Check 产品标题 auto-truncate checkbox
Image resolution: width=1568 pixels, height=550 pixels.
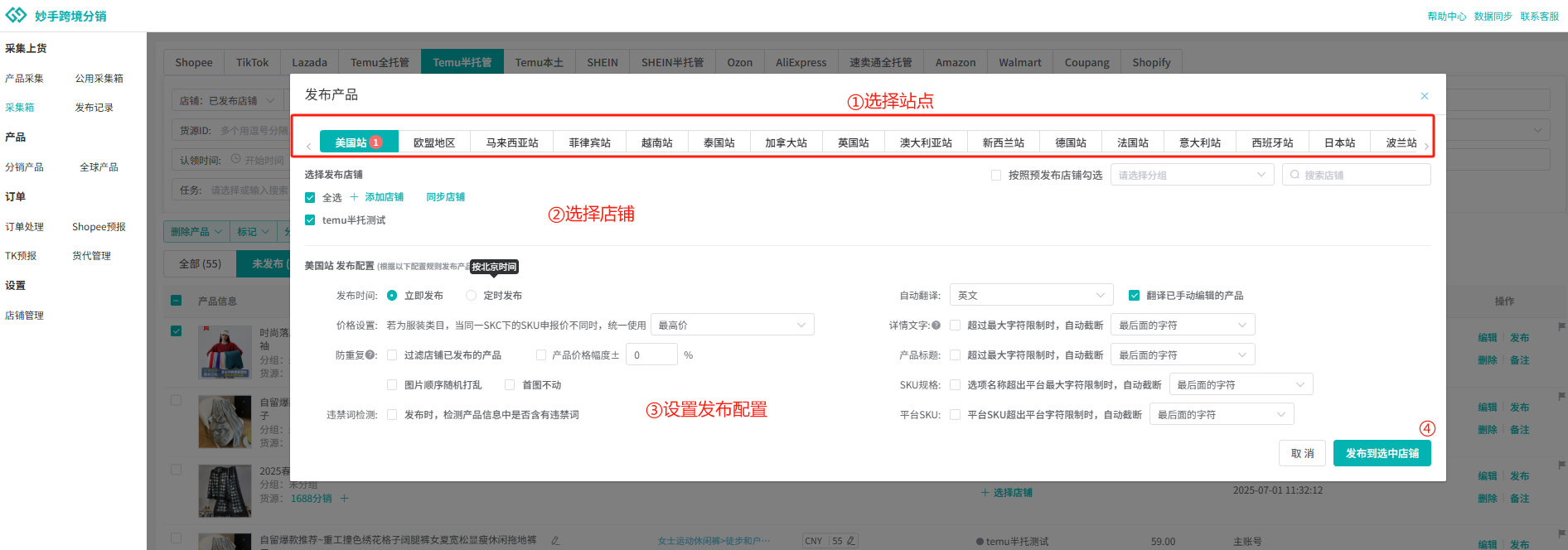point(955,355)
